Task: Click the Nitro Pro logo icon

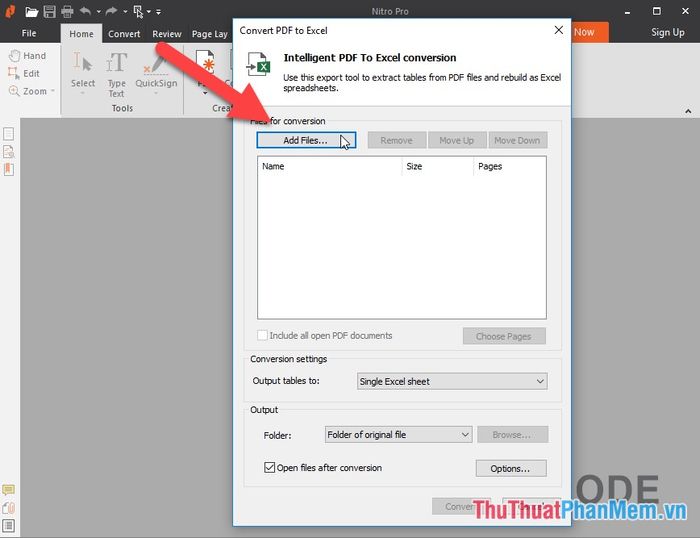Action: click(x=10, y=11)
